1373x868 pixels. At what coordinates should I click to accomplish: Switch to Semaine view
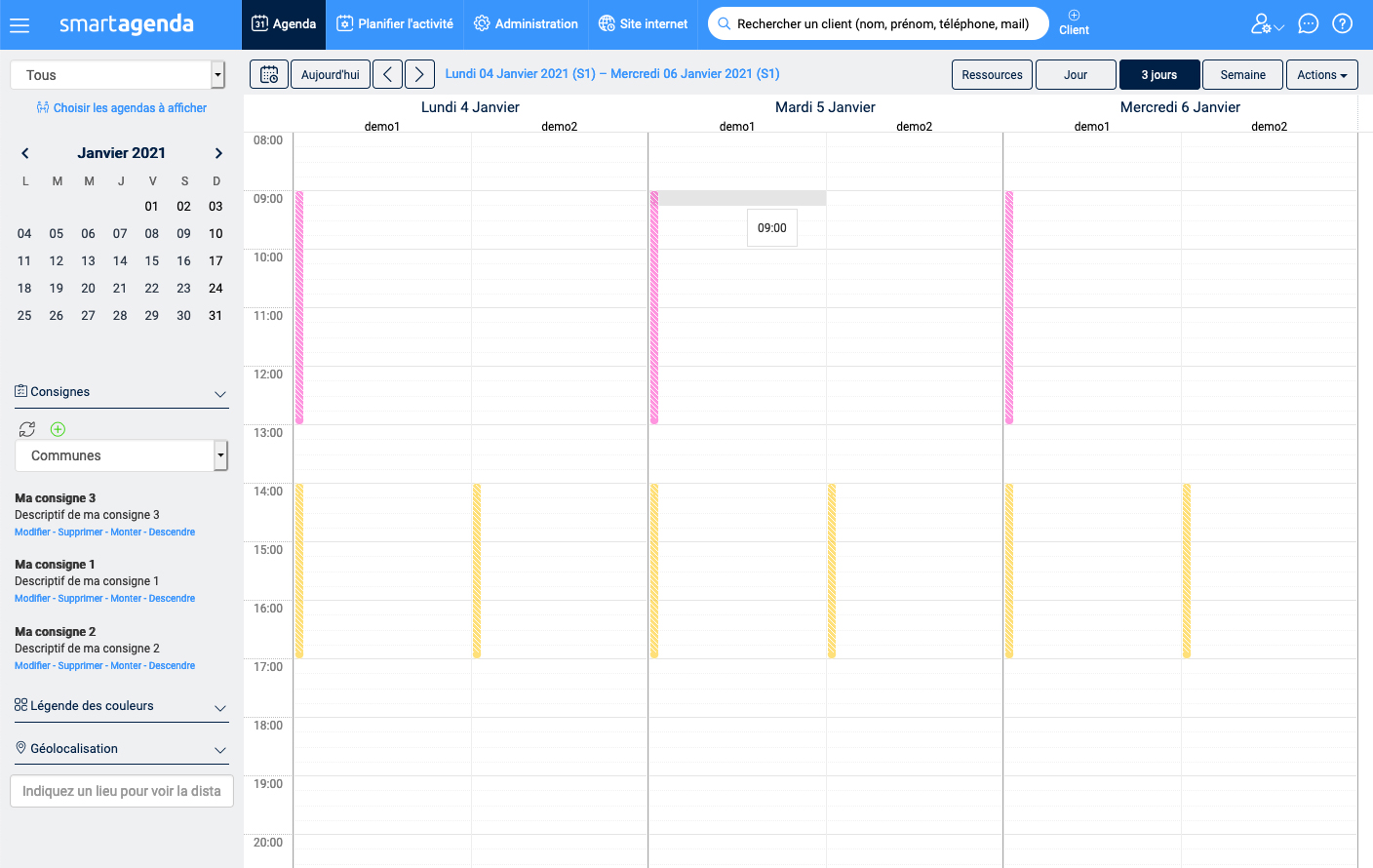click(x=1242, y=75)
